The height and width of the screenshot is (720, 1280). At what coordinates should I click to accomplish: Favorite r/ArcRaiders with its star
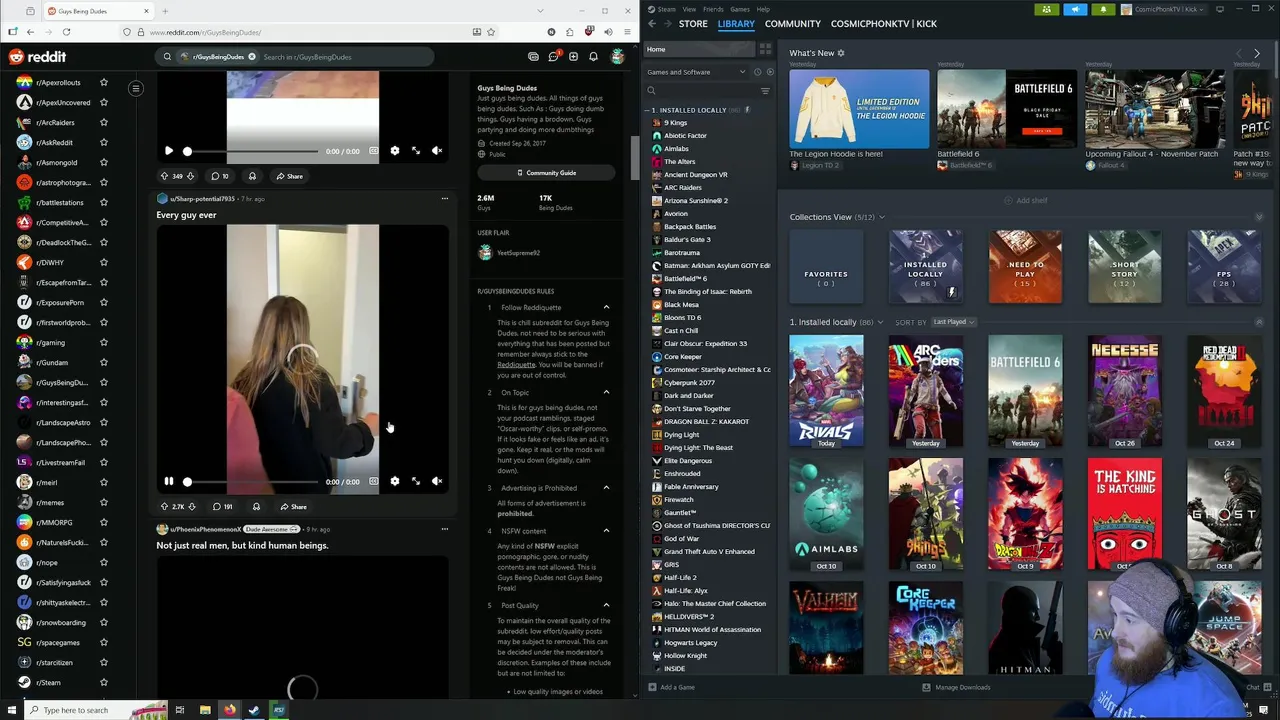pos(103,122)
